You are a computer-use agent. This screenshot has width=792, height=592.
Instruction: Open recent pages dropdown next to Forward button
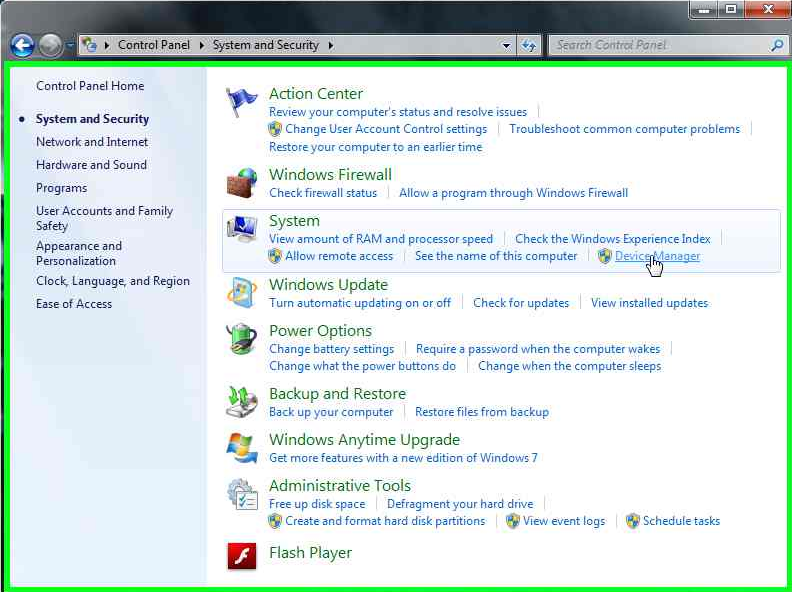(70, 45)
